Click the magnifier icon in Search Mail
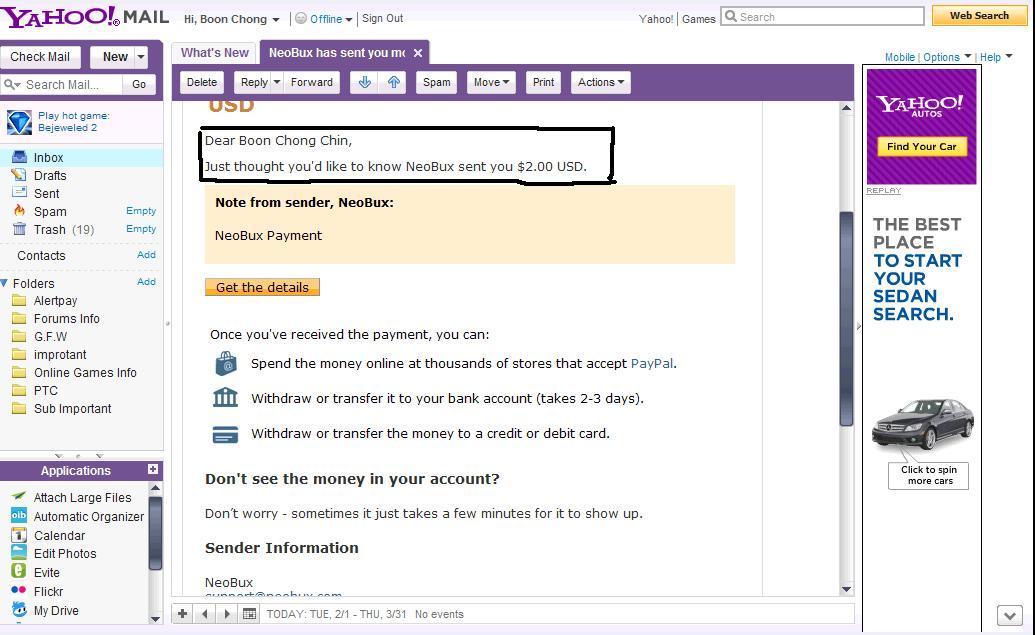 pos(11,84)
